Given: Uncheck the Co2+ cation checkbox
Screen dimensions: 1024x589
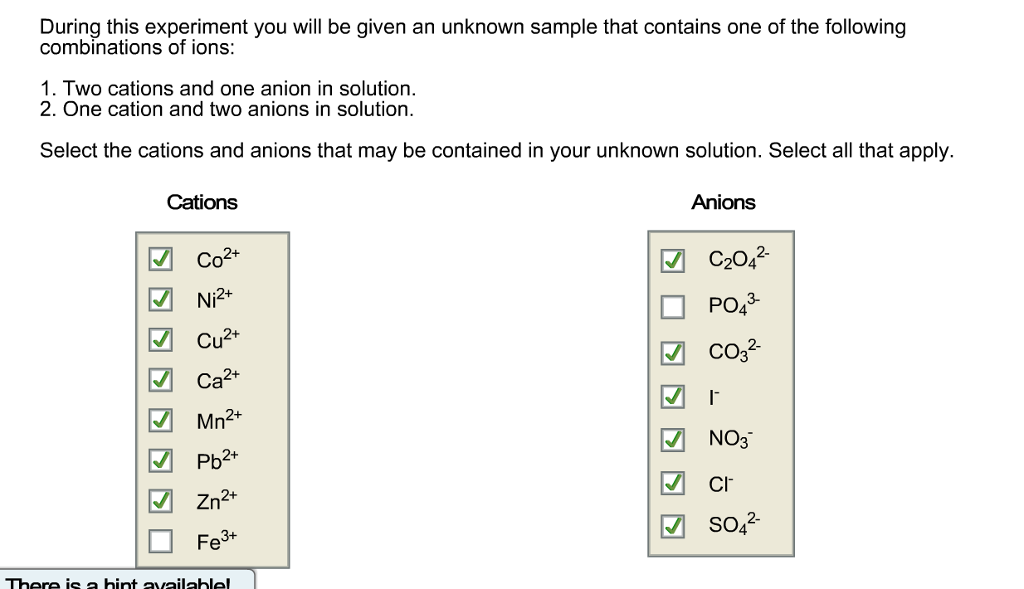Looking at the screenshot, I should click(x=159, y=258).
